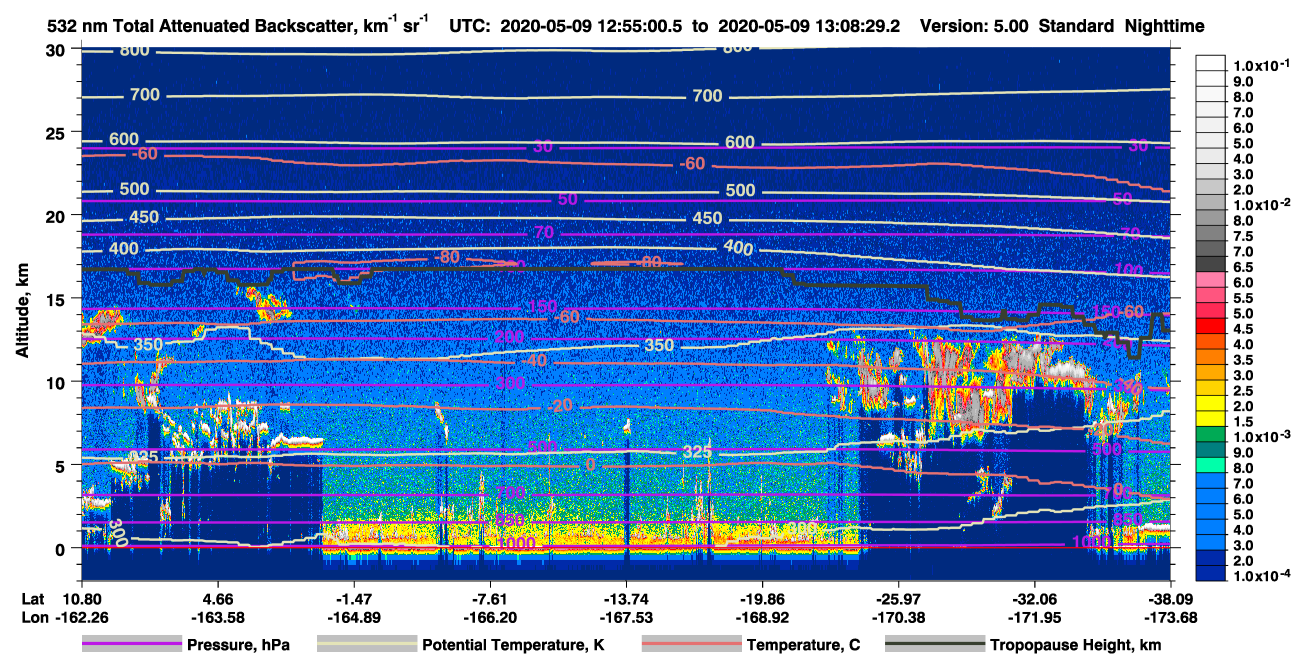Image resolution: width=1300 pixels, height=667 pixels.
Task: Click longitude value -170.38
Action: 898,616
